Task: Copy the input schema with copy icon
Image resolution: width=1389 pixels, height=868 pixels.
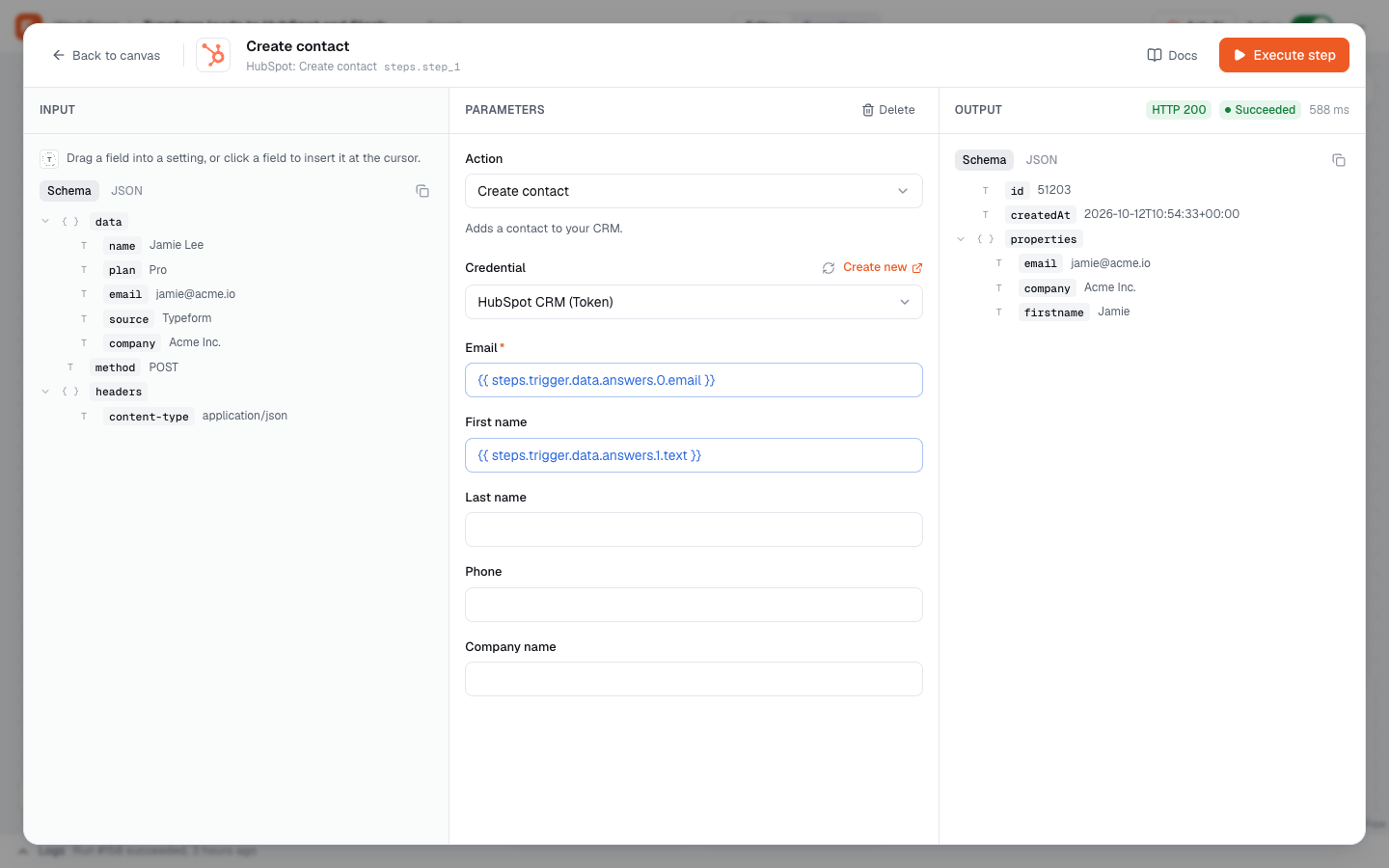Action: 422,191
